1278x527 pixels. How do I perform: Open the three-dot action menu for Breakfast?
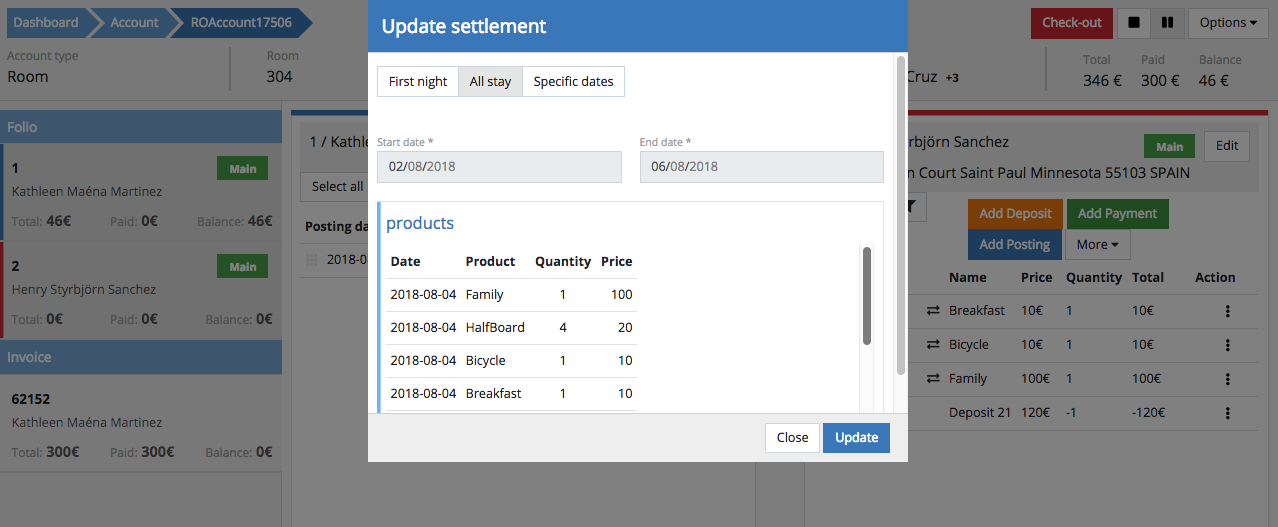(x=1227, y=311)
